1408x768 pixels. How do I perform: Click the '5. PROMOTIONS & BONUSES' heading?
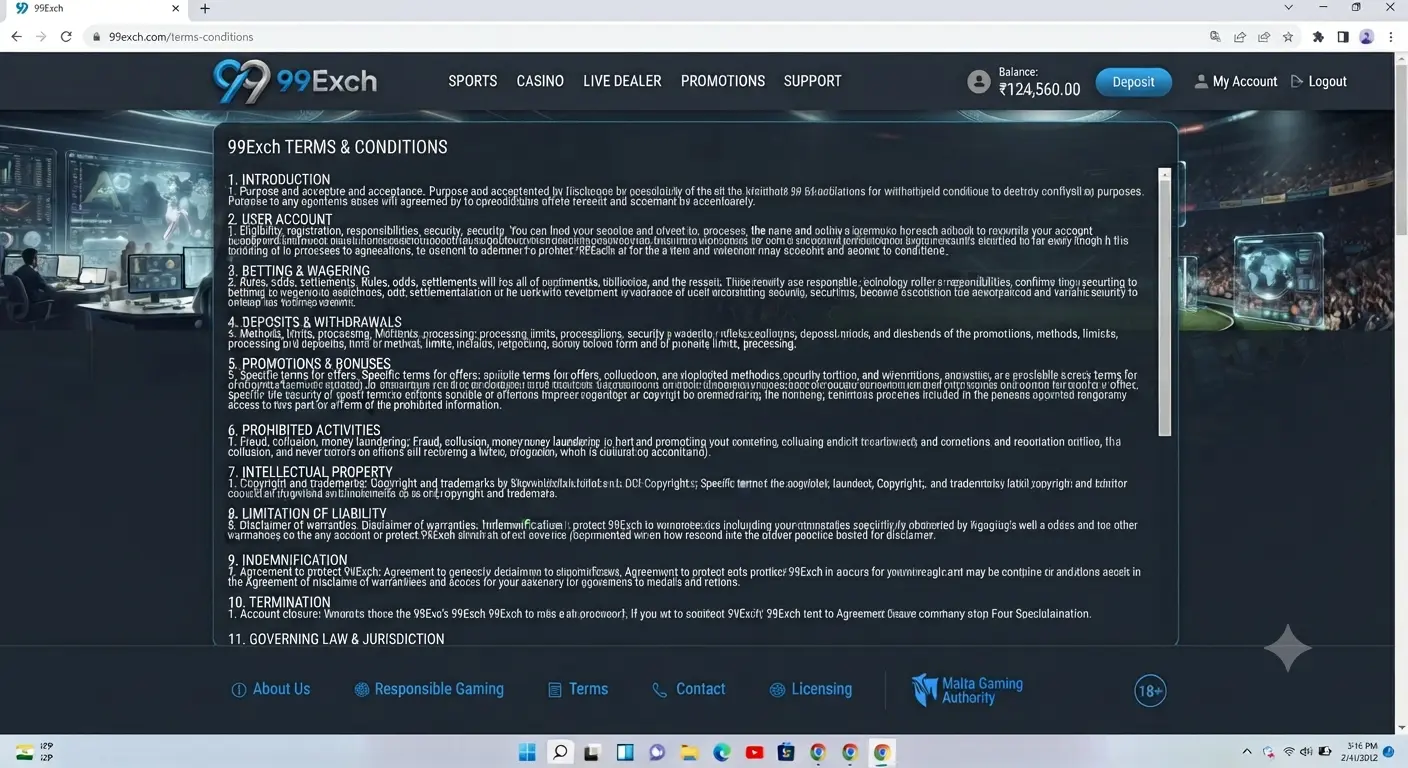point(309,364)
